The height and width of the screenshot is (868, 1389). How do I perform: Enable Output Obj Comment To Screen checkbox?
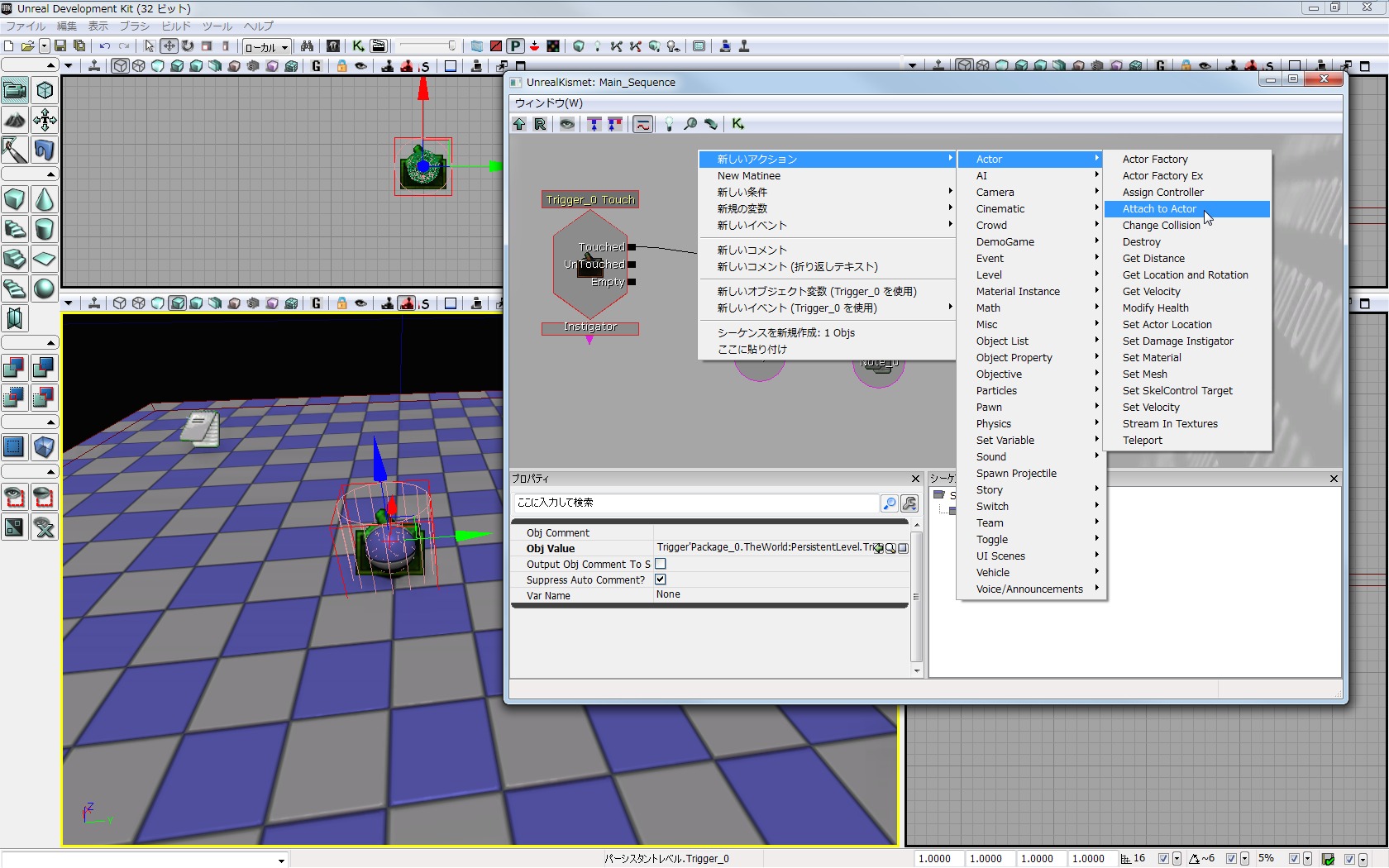click(x=661, y=564)
